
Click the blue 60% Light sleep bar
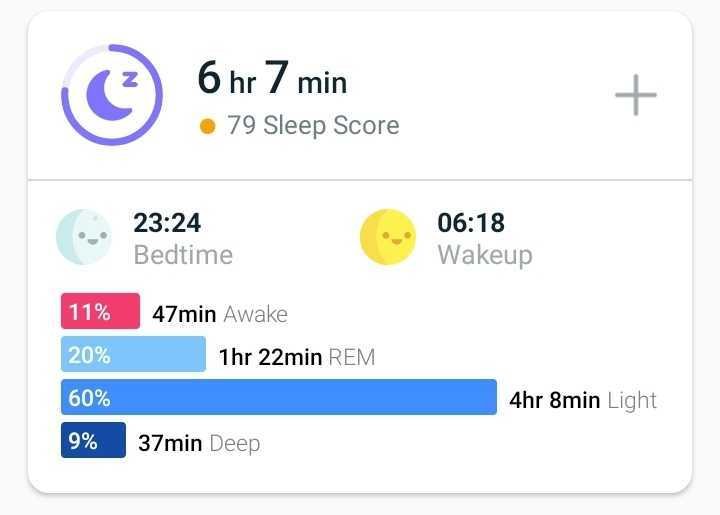tap(279, 397)
